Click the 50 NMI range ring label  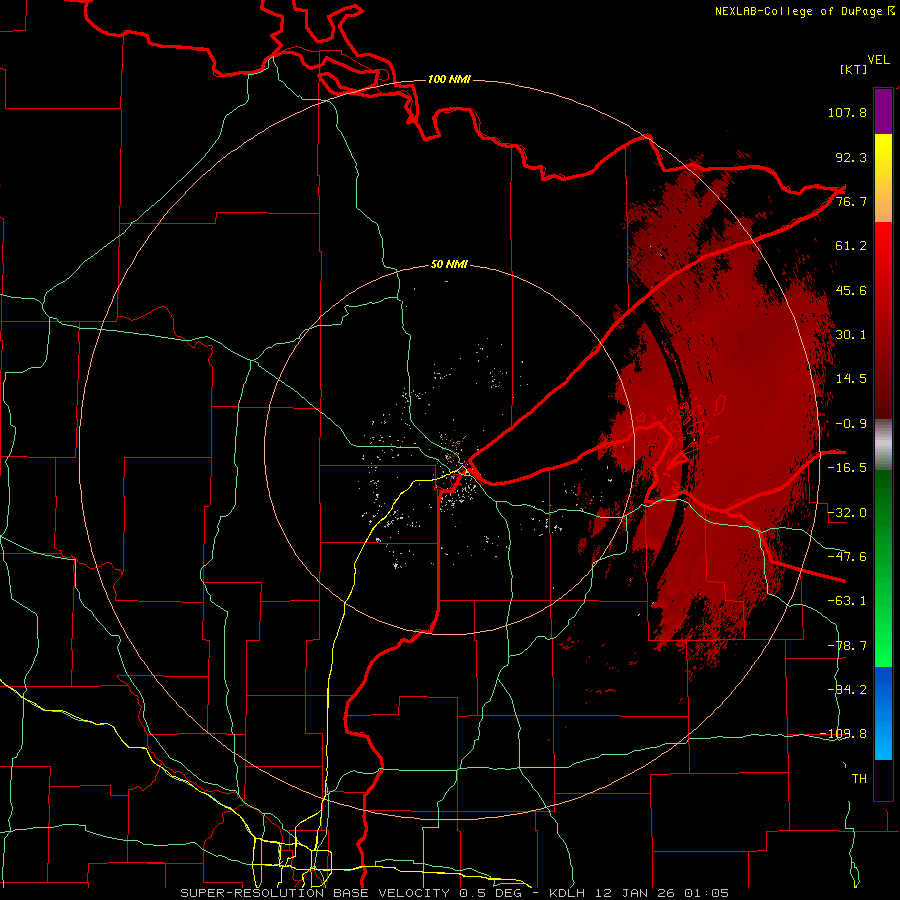(x=449, y=265)
